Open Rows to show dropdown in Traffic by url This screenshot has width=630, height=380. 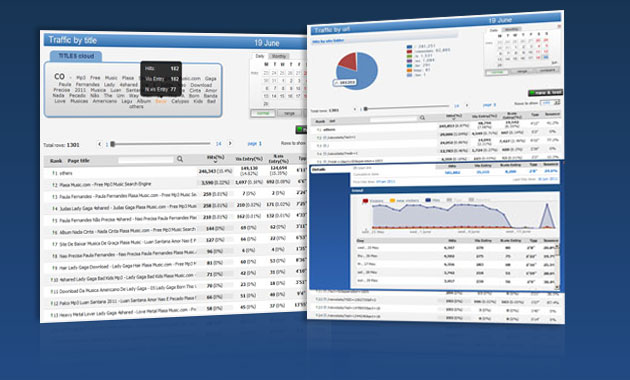point(550,103)
